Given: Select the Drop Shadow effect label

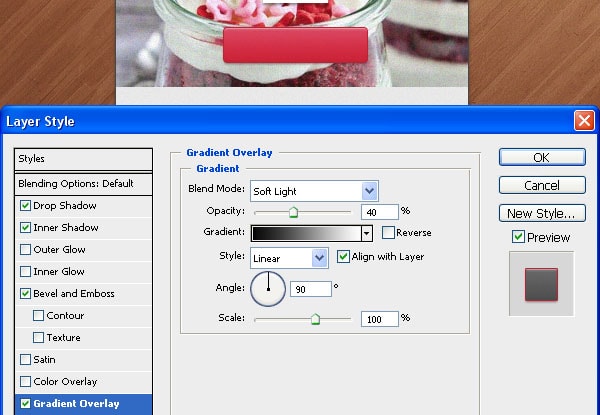Looking at the screenshot, I should [65, 205].
